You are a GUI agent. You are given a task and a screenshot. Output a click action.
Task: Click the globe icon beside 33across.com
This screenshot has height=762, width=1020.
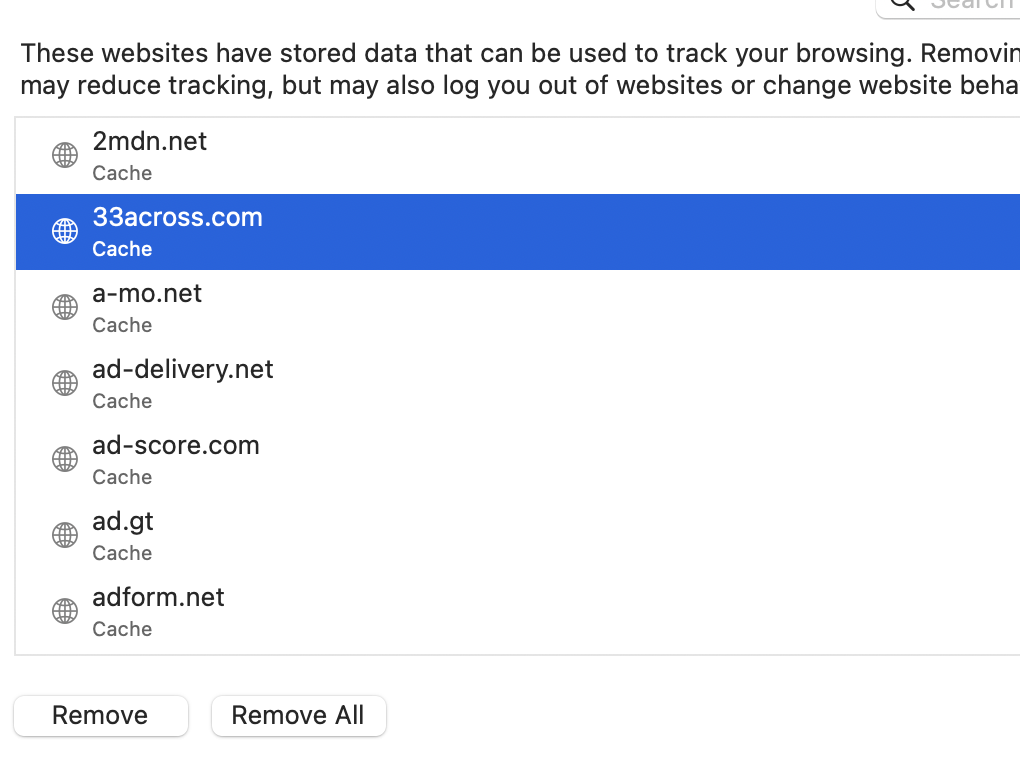coord(65,231)
